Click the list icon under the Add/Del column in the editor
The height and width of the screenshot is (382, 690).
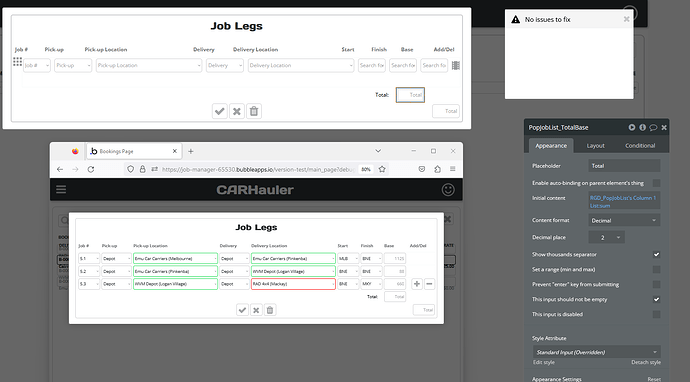[x=456, y=65]
